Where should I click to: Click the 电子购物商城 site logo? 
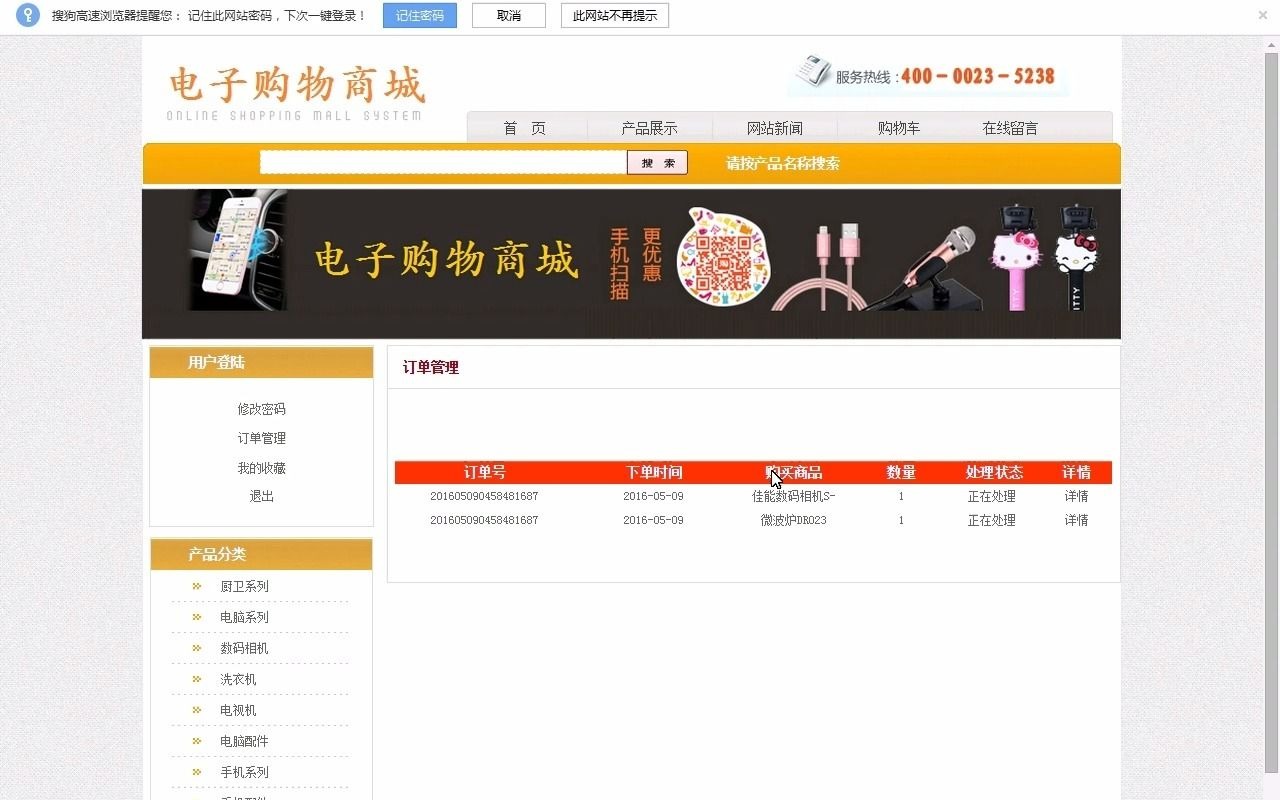click(296, 92)
